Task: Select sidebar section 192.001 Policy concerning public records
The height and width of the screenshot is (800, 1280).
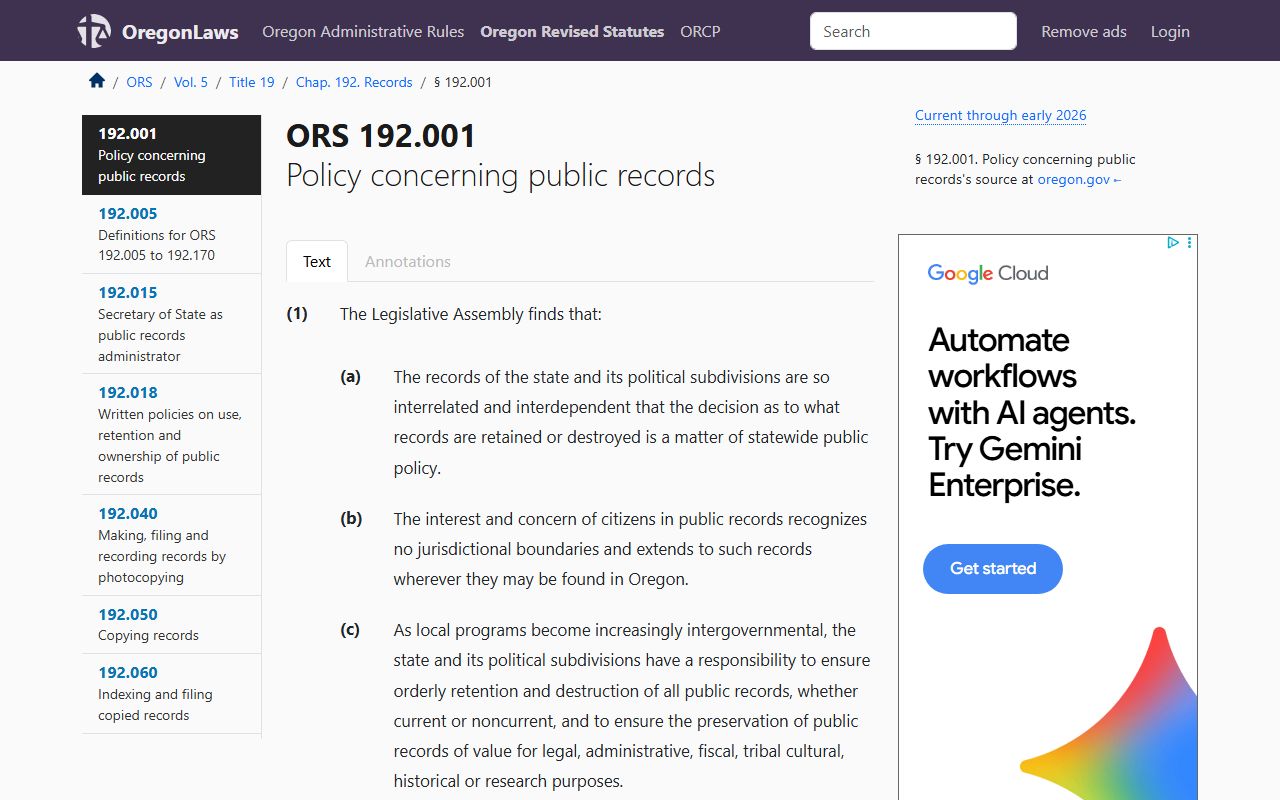Action: click(171, 155)
